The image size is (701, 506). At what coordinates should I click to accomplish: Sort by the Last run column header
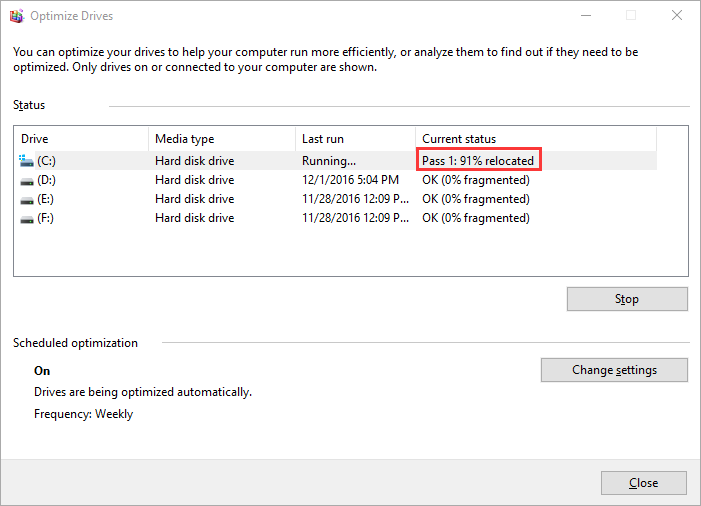355,139
